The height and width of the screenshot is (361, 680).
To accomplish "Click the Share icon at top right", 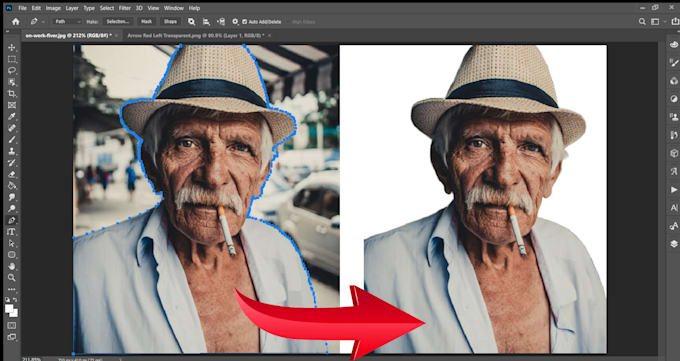I will pyautogui.click(x=675, y=21).
